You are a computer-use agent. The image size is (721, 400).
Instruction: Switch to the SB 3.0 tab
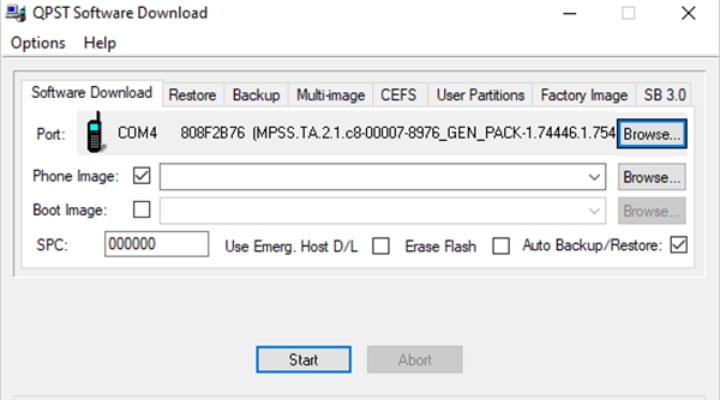pyautogui.click(x=664, y=95)
